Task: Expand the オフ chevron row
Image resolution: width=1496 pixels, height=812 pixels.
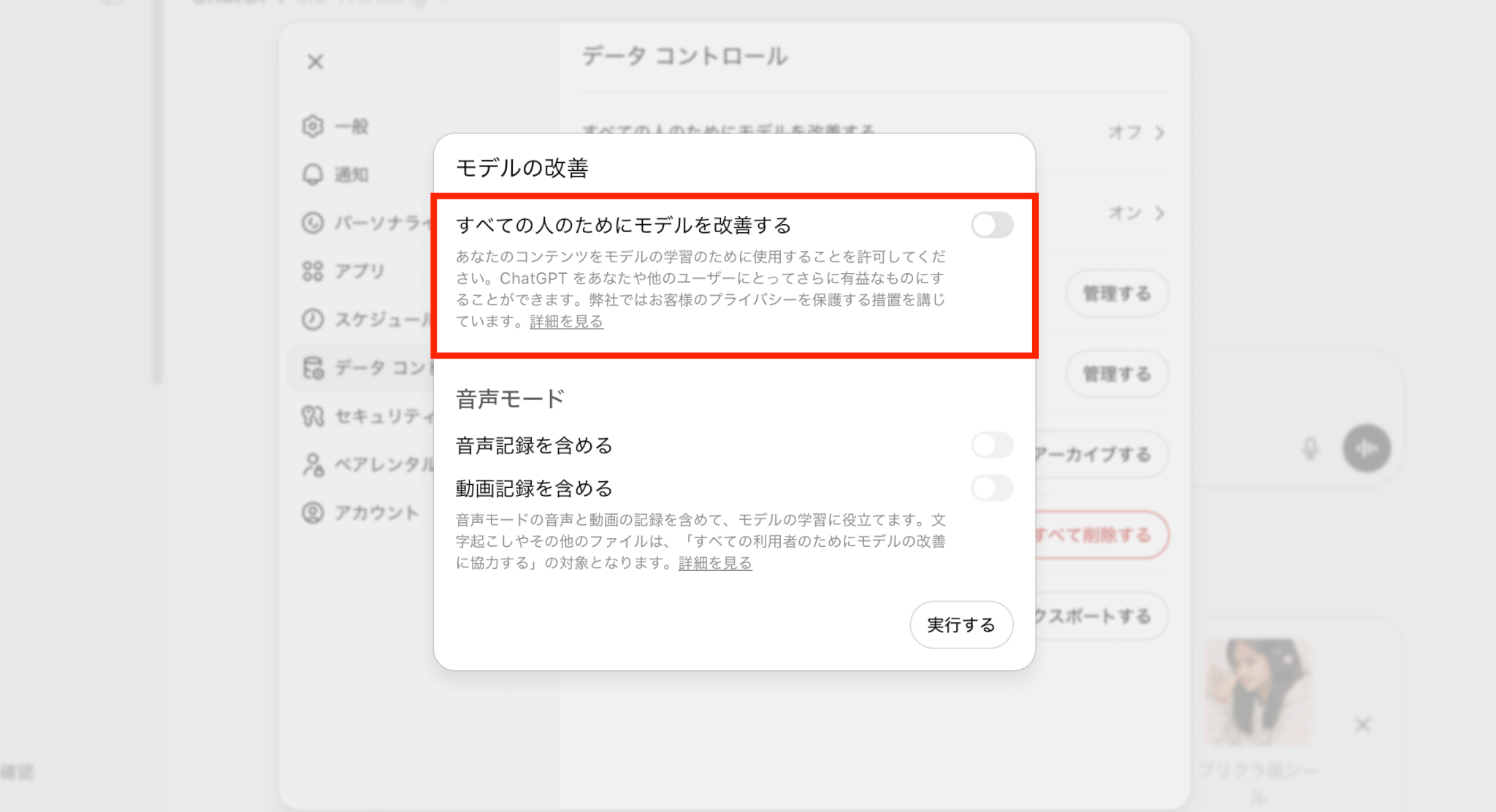Action: coord(1159,133)
